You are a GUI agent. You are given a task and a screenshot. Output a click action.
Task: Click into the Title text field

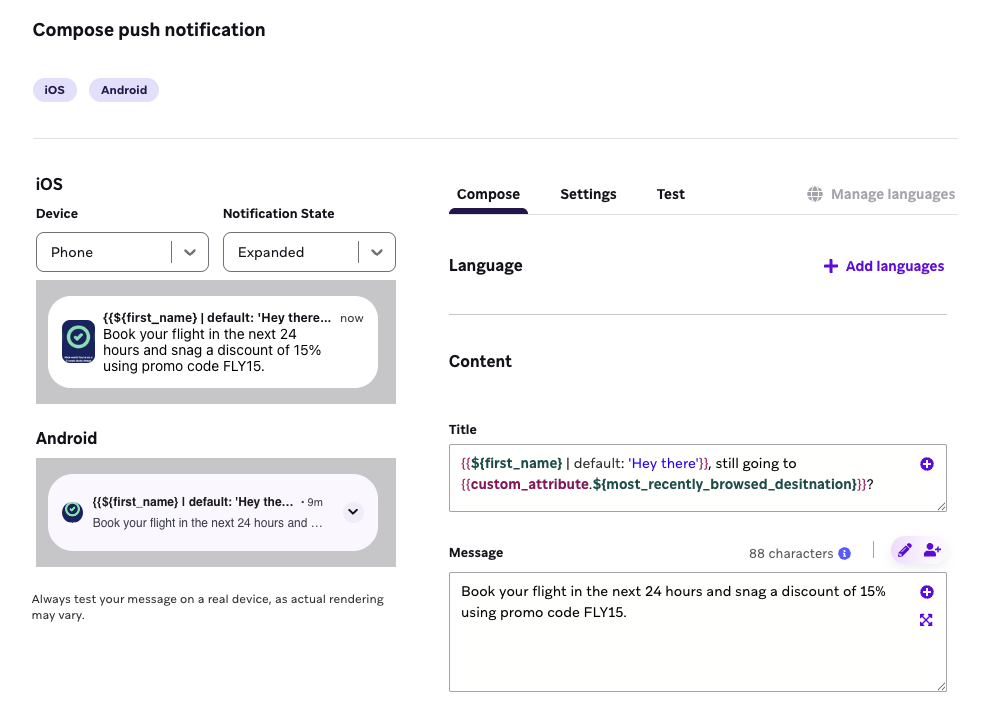pos(698,478)
